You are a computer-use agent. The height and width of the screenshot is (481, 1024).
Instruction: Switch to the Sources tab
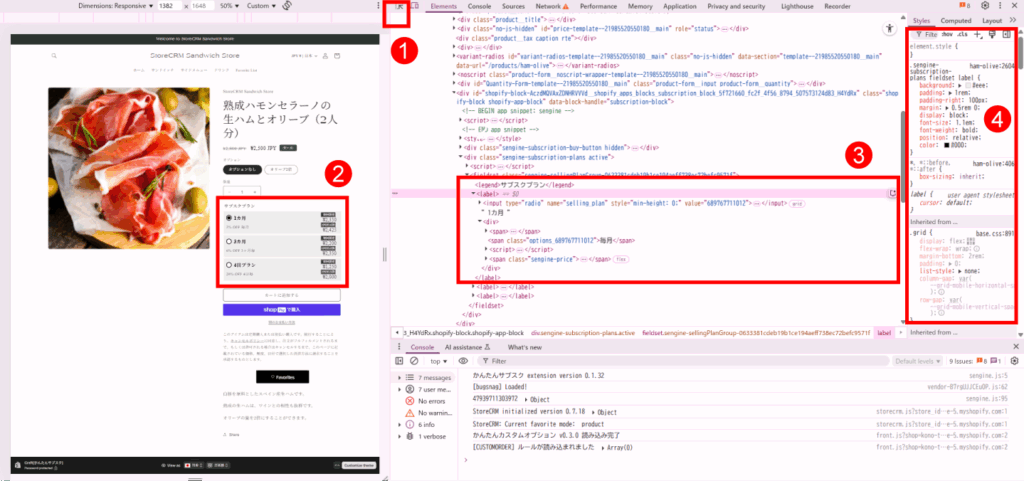tap(513, 6)
